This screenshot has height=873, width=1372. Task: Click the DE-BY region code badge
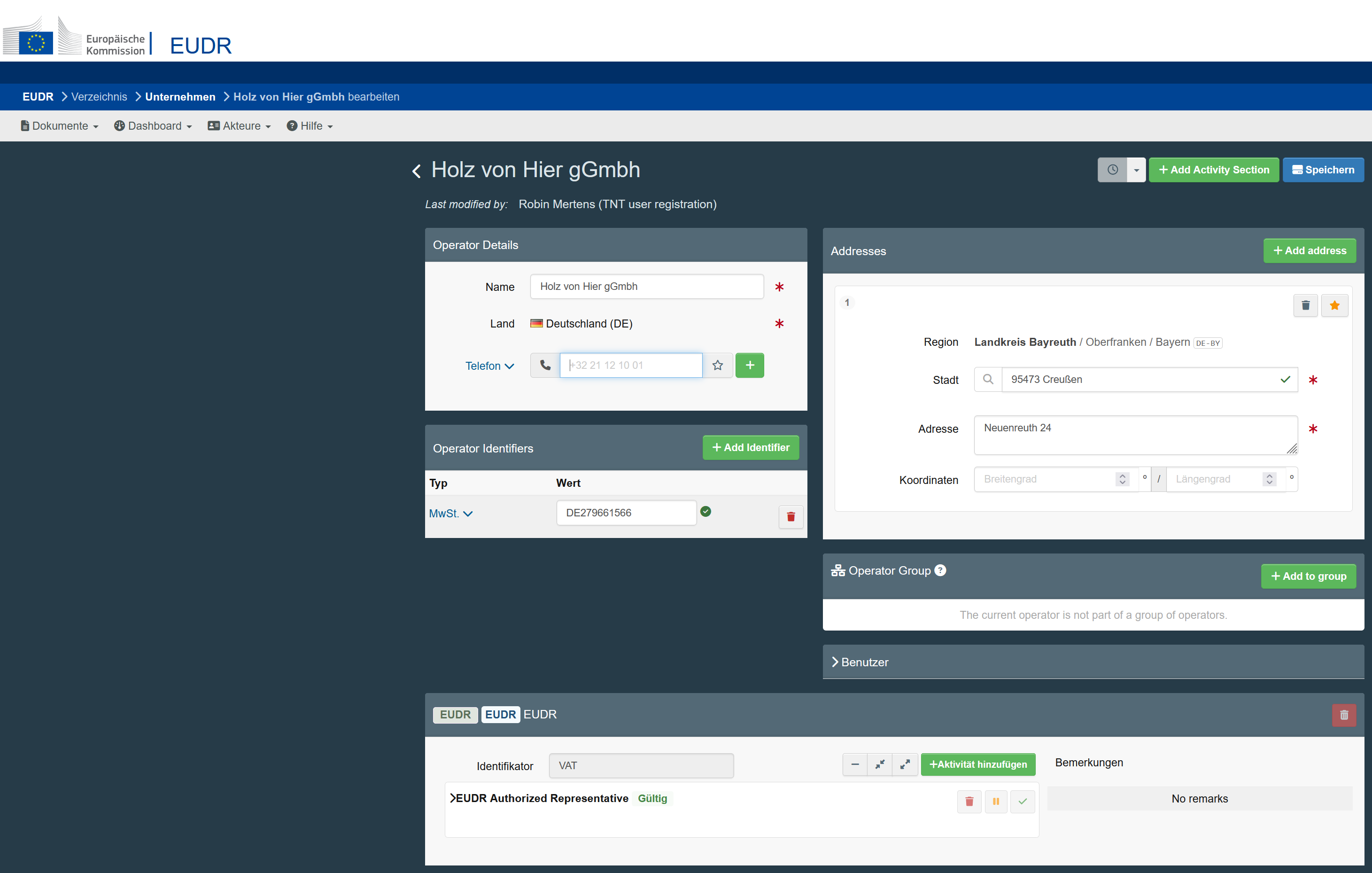pos(1207,343)
